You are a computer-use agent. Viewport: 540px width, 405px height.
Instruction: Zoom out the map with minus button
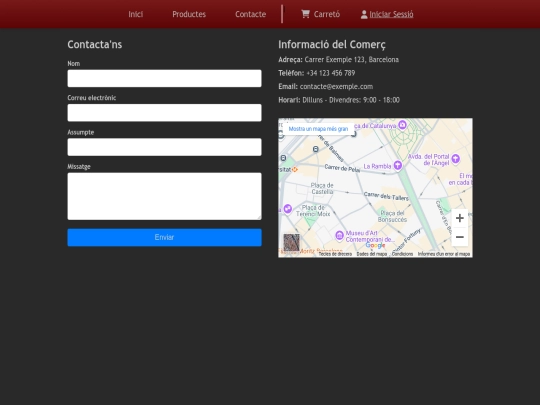459,237
